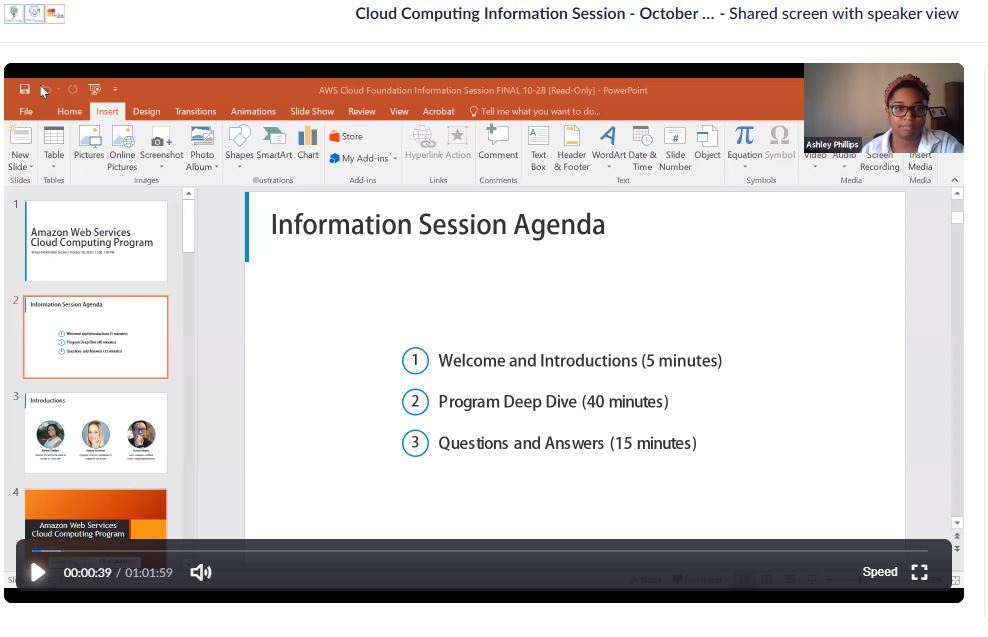Insert an Object
988x637 pixels.
click(x=707, y=142)
